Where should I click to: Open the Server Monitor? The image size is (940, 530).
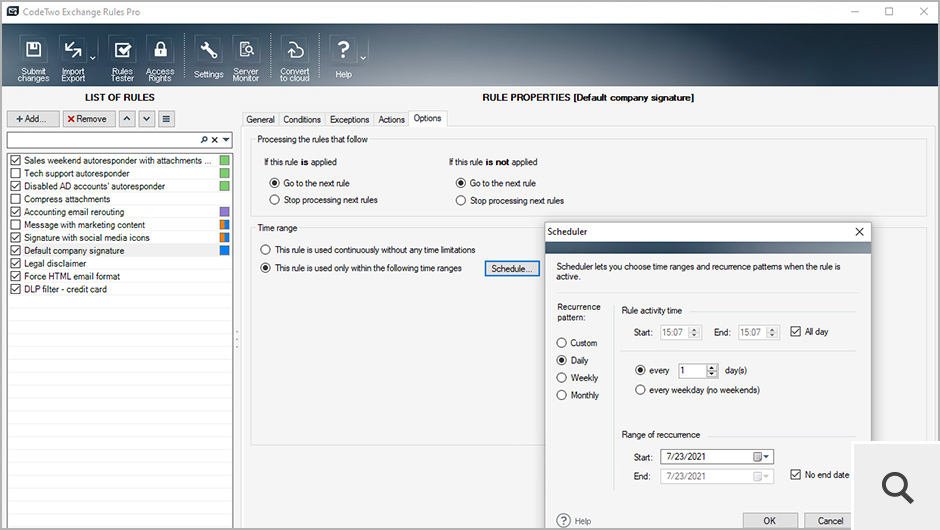246,59
